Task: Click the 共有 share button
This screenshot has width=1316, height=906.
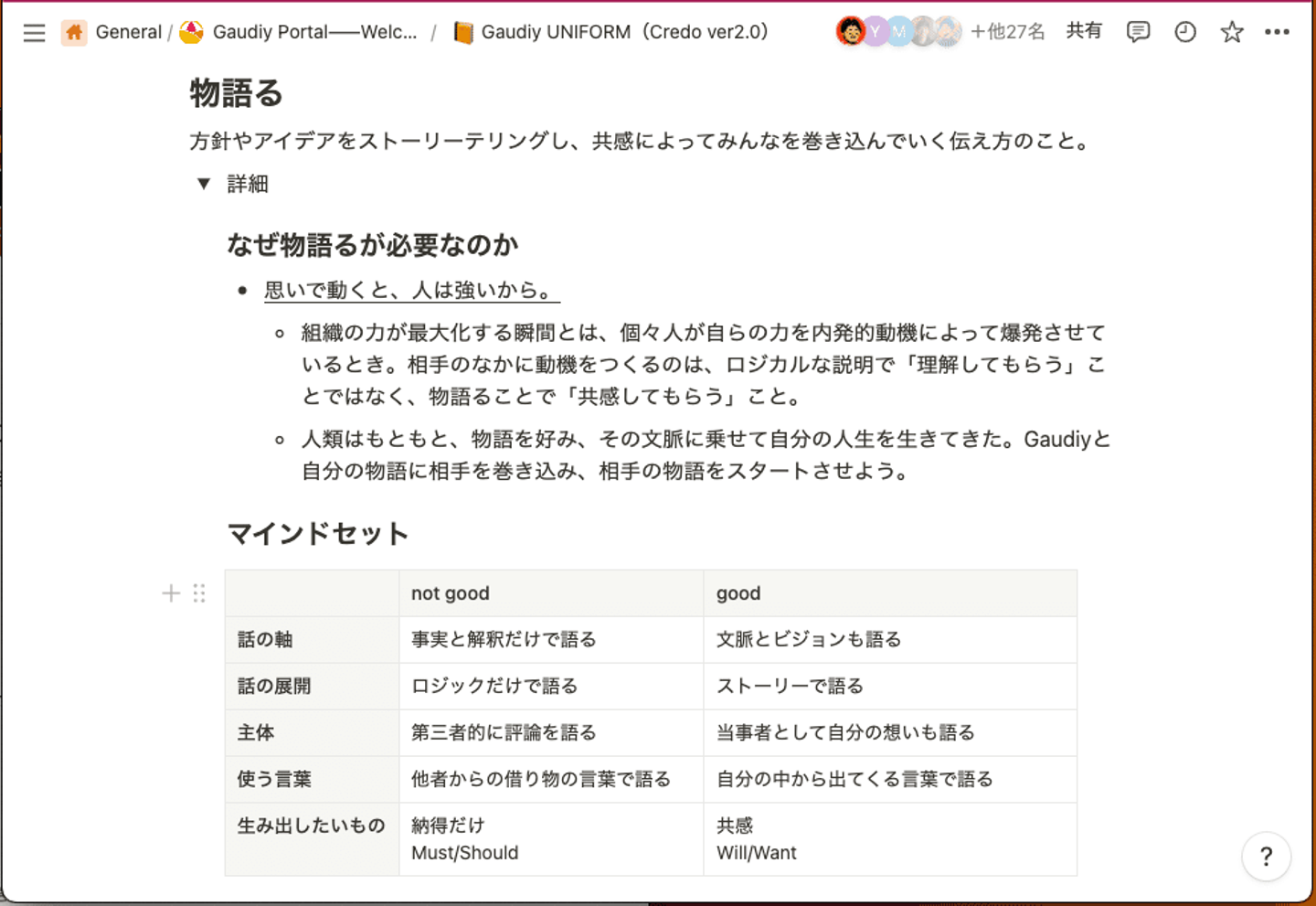Action: click(x=1084, y=31)
